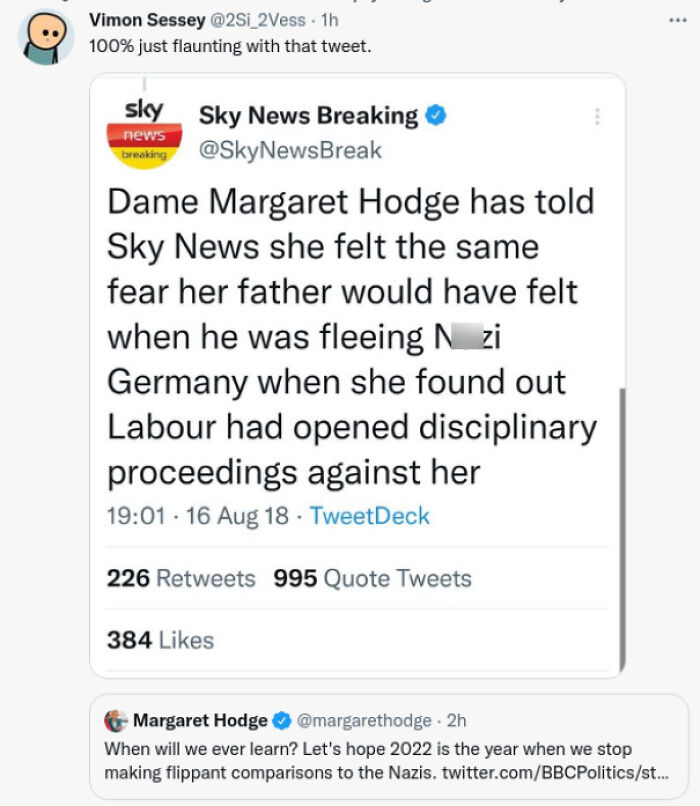The height and width of the screenshot is (806, 700).
Task: Open the 1h timestamp link
Action: pyautogui.click(x=329, y=20)
